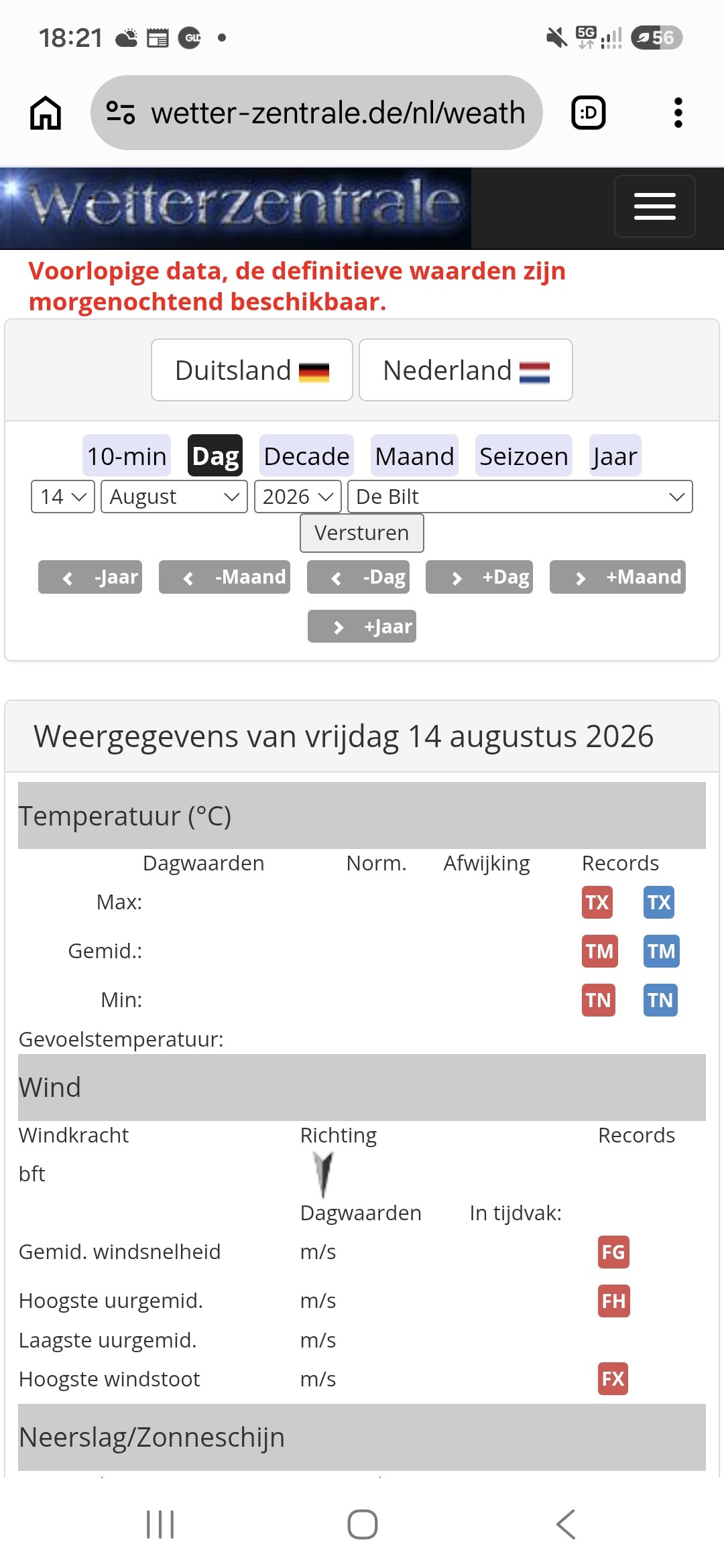724x1568 pixels.
Task: Switch to the Maand tab
Action: [x=414, y=456]
